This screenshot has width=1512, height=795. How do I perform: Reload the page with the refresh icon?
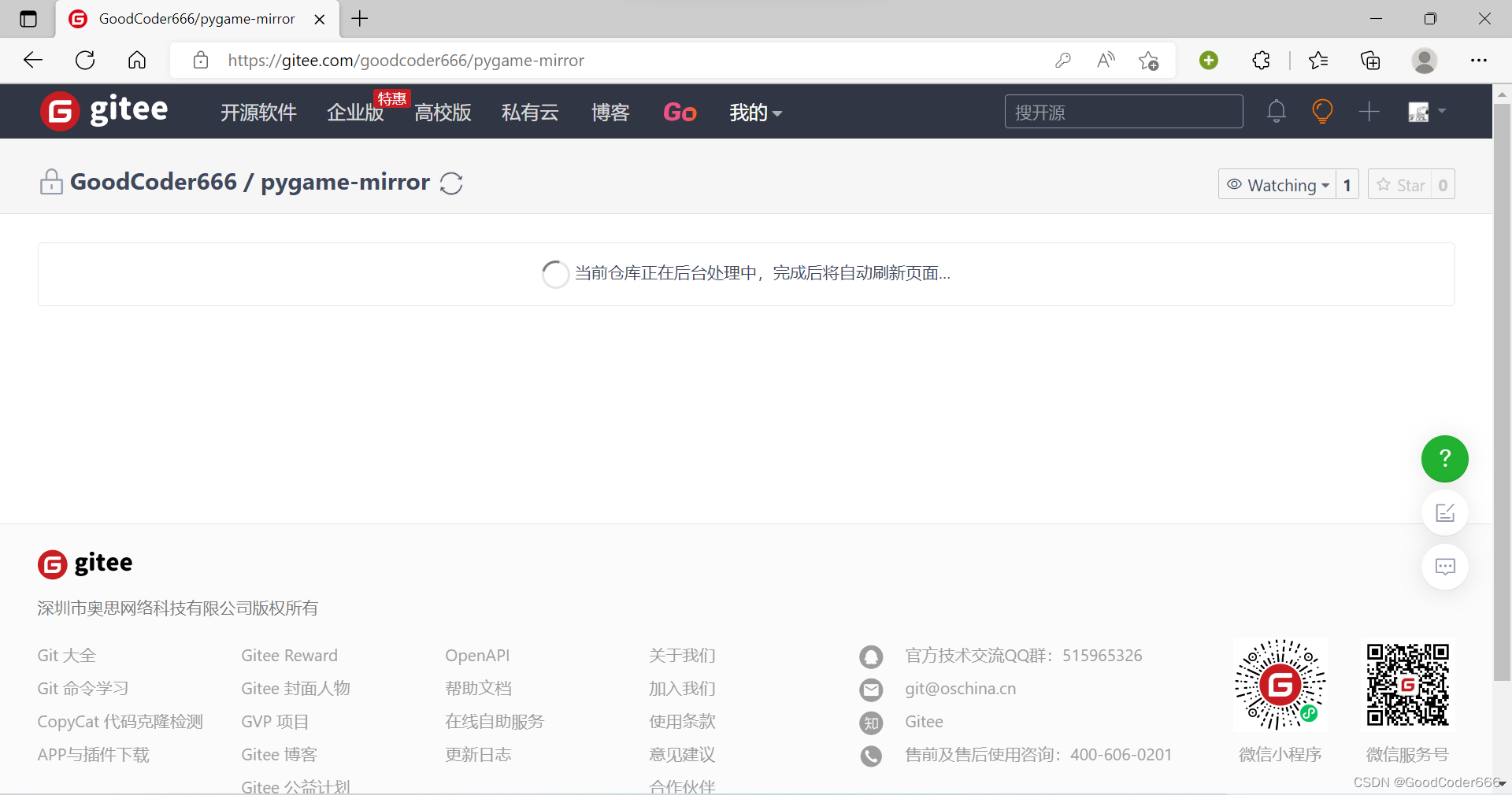[x=85, y=60]
